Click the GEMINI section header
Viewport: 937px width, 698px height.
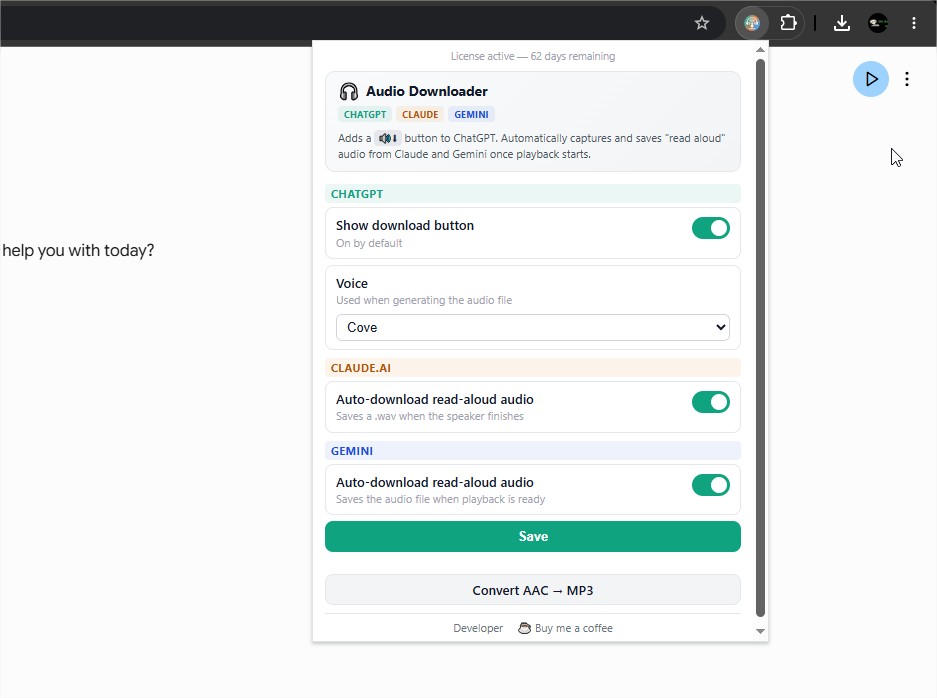pyautogui.click(x=532, y=451)
